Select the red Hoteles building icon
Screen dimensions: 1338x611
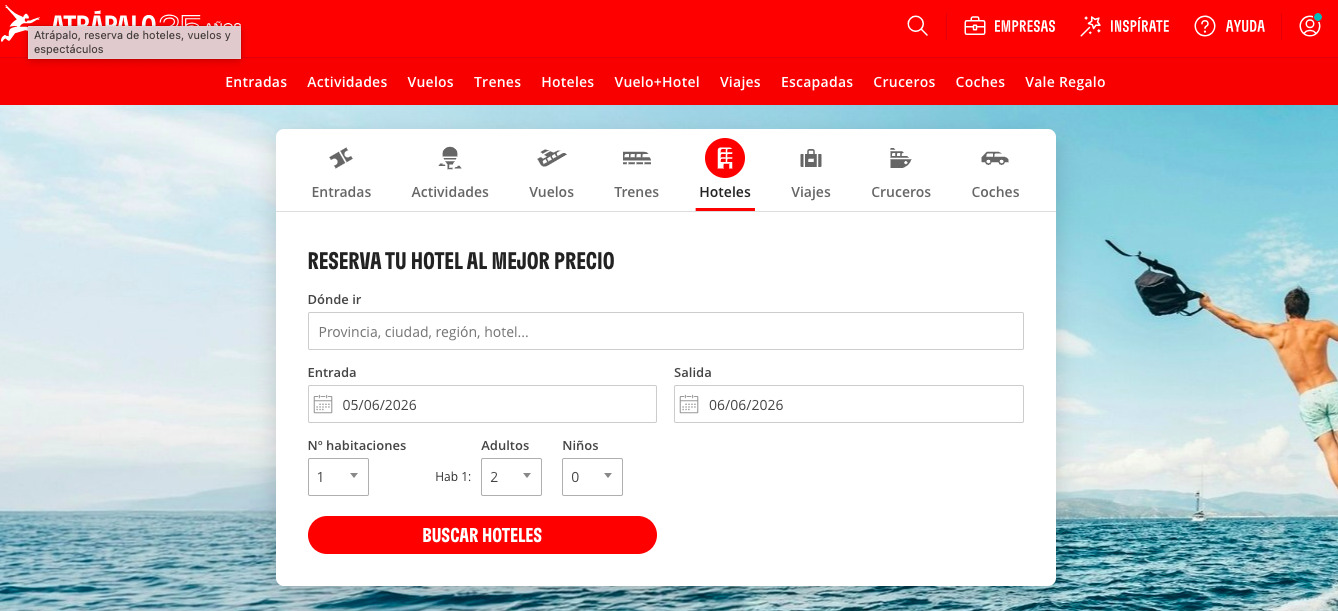tap(725, 158)
